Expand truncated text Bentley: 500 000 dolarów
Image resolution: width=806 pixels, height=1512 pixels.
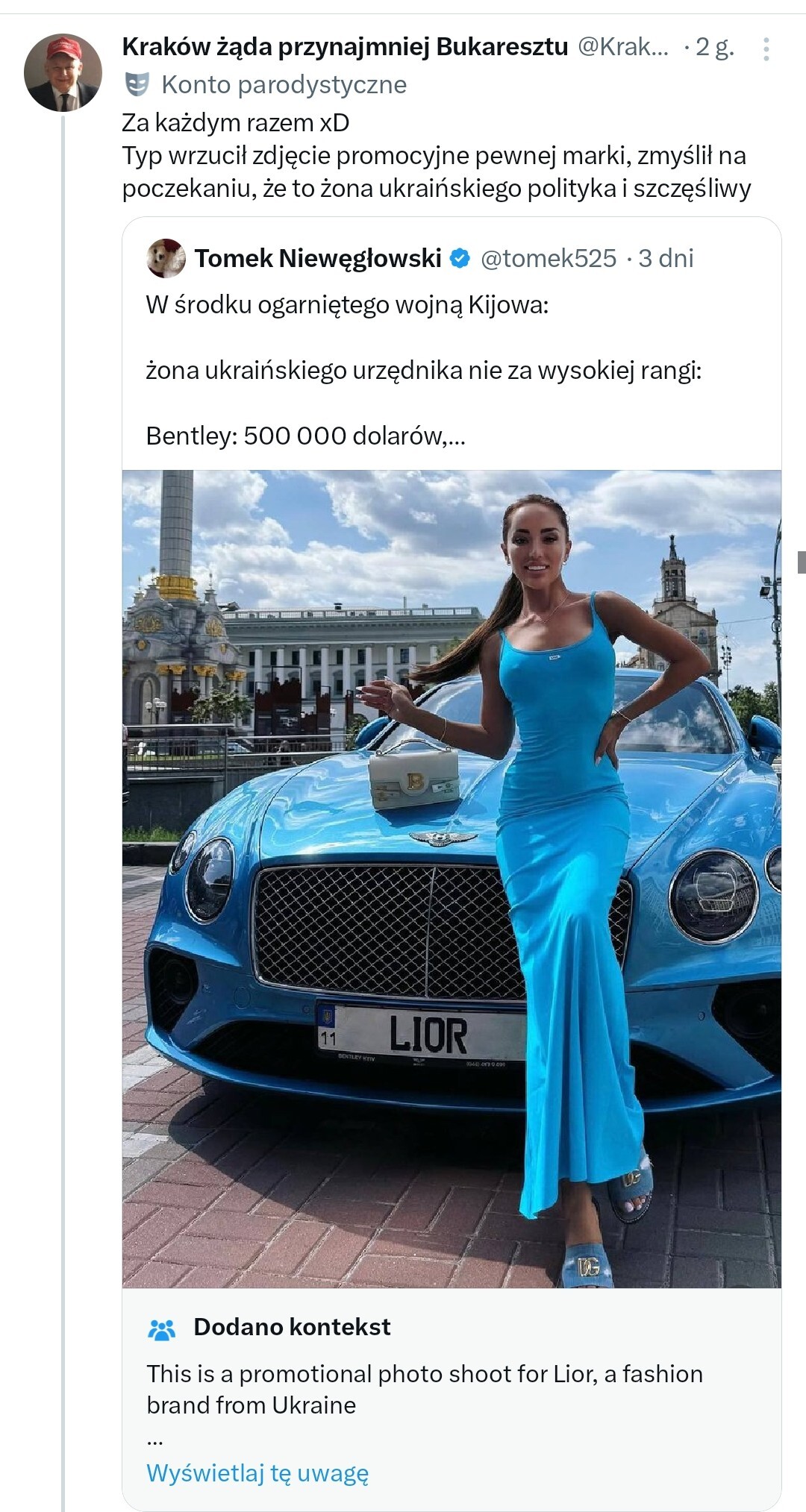[306, 436]
